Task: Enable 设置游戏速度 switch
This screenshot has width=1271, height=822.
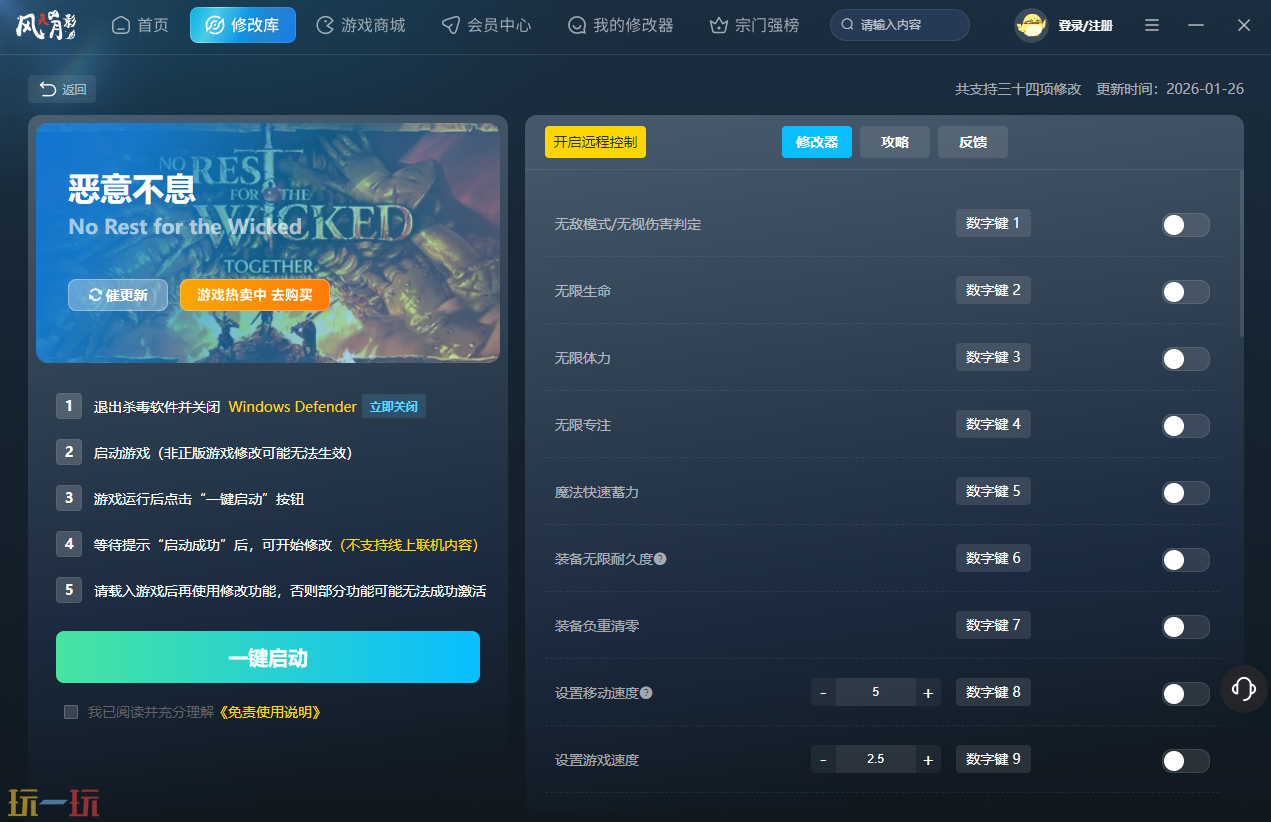Action: (x=1186, y=761)
